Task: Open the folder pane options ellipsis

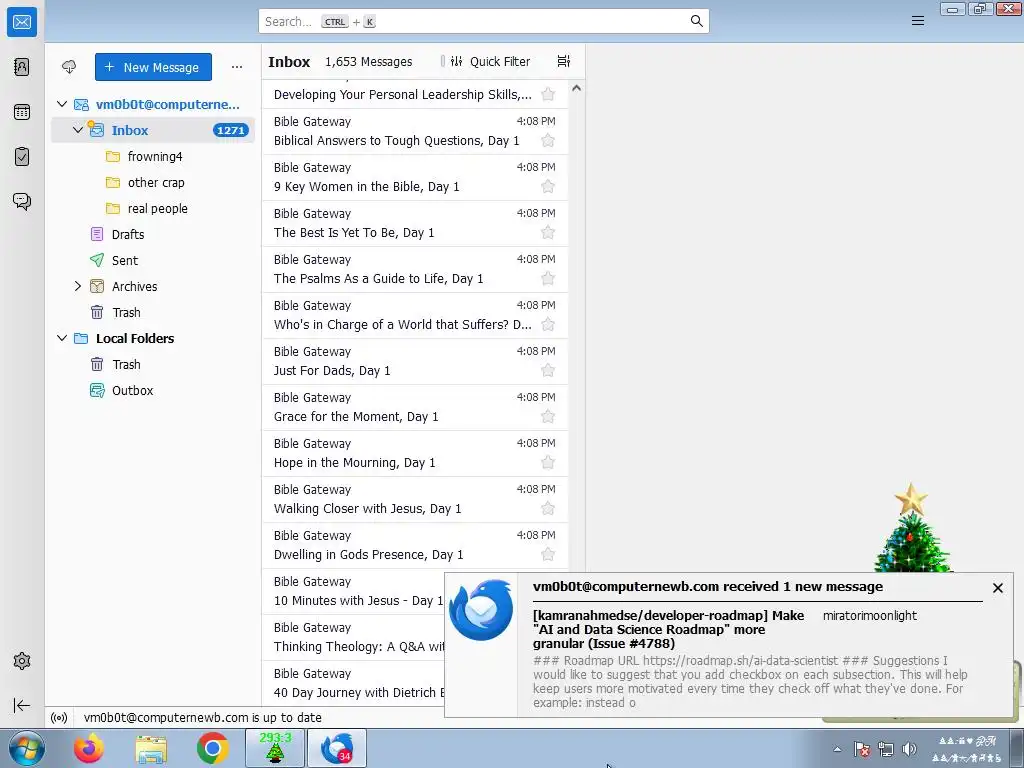Action: point(236,67)
